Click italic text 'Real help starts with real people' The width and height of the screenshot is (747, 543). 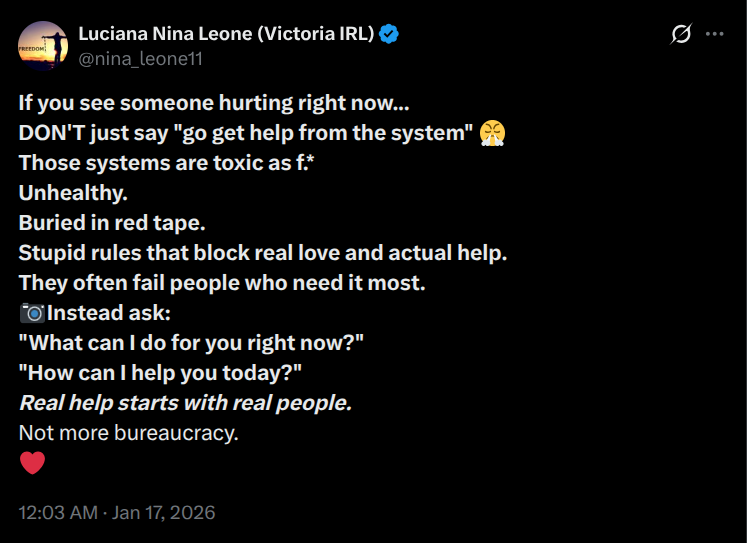pyautogui.click(x=185, y=404)
